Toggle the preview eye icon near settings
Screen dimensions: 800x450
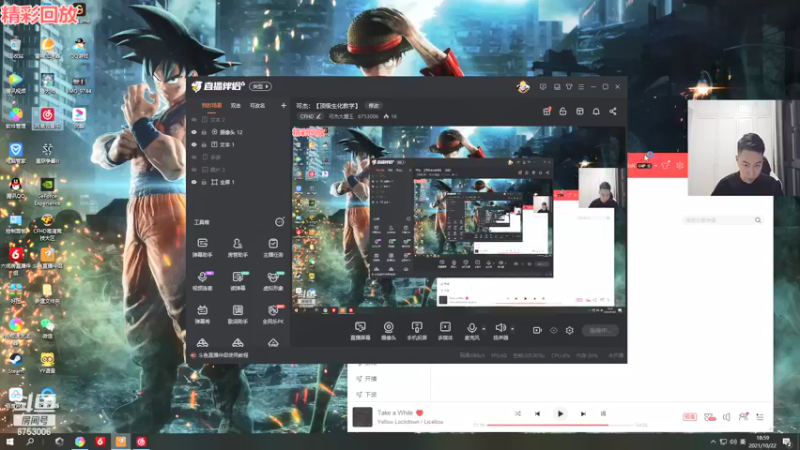point(554,331)
